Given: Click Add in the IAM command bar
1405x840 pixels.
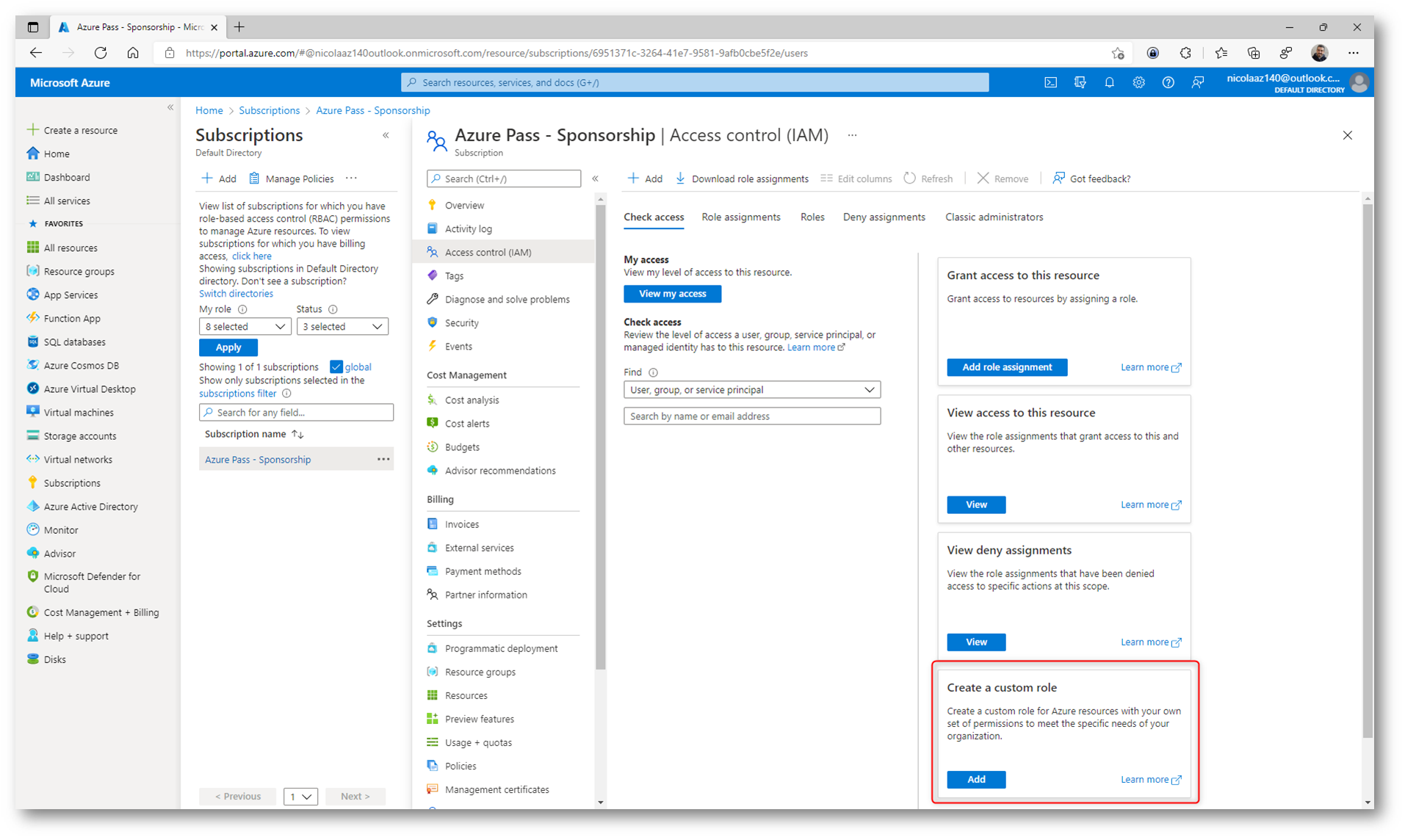Looking at the screenshot, I should [645, 178].
